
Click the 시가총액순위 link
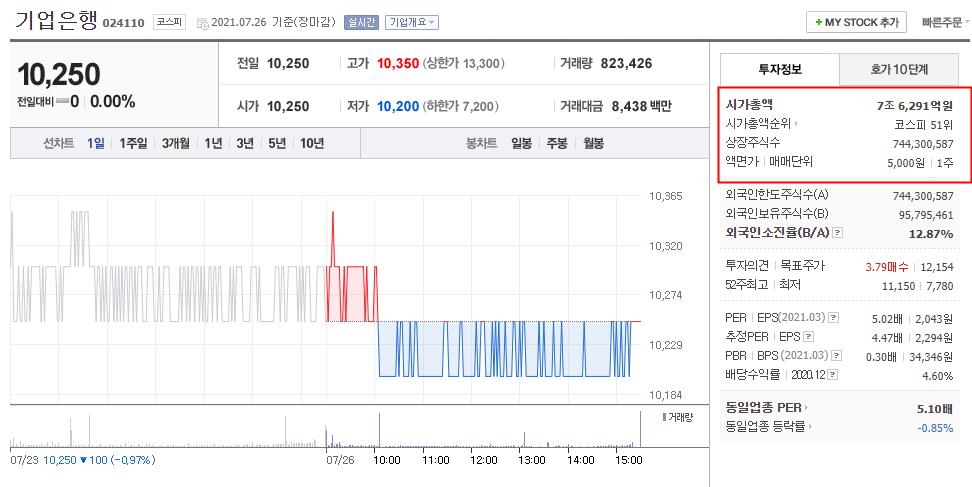(x=758, y=124)
